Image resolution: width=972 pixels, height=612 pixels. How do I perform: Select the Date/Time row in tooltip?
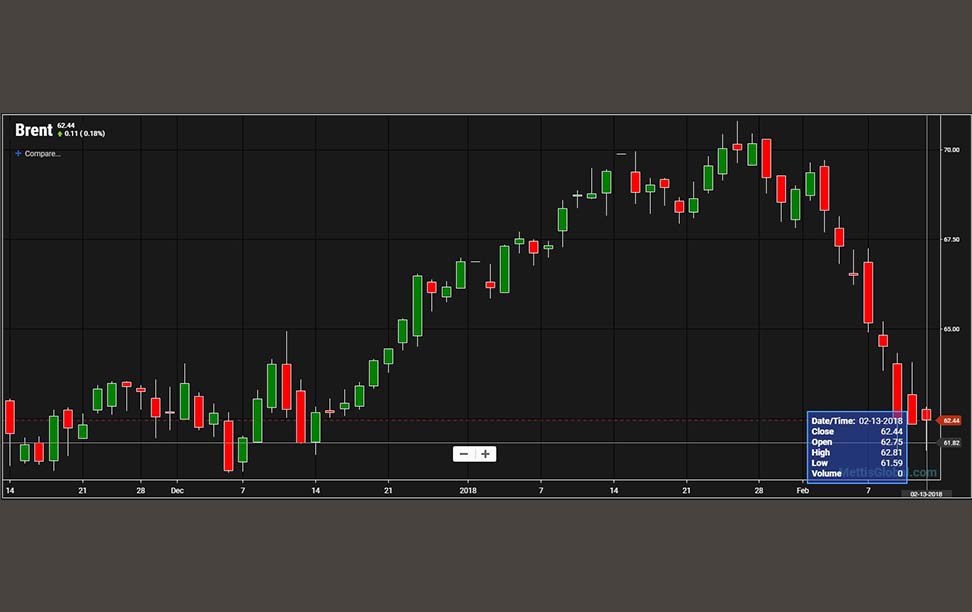click(857, 420)
